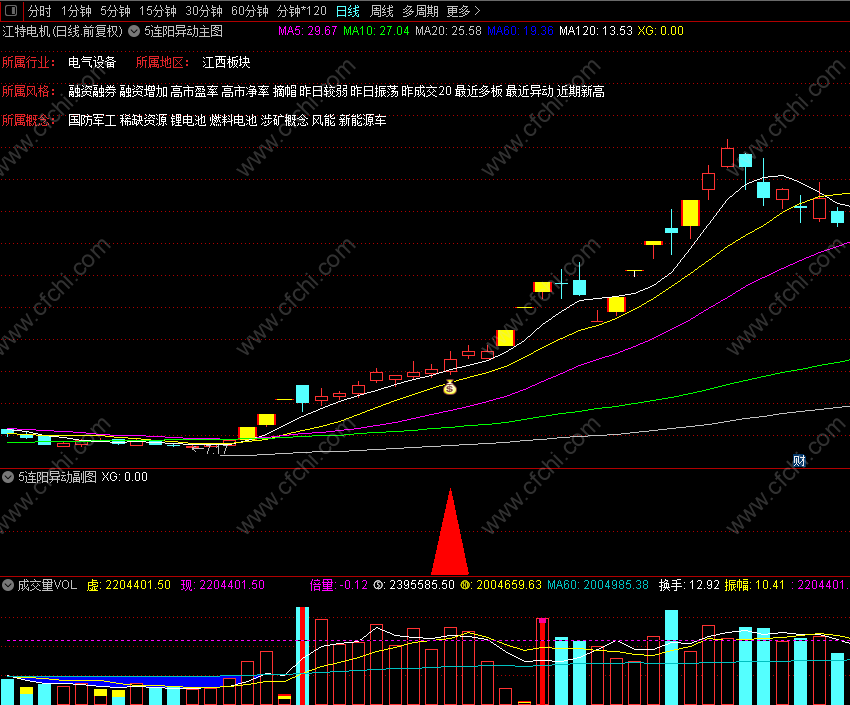Click the 倍量: -0.12 value

point(338,585)
